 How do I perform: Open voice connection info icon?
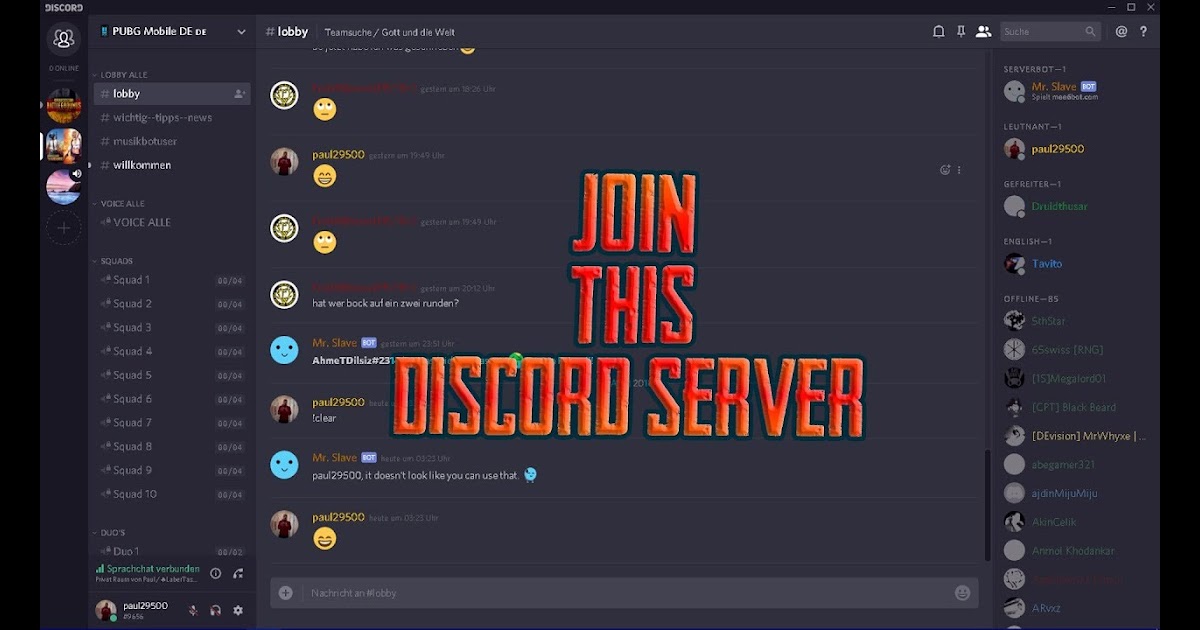[x=215, y=573]
